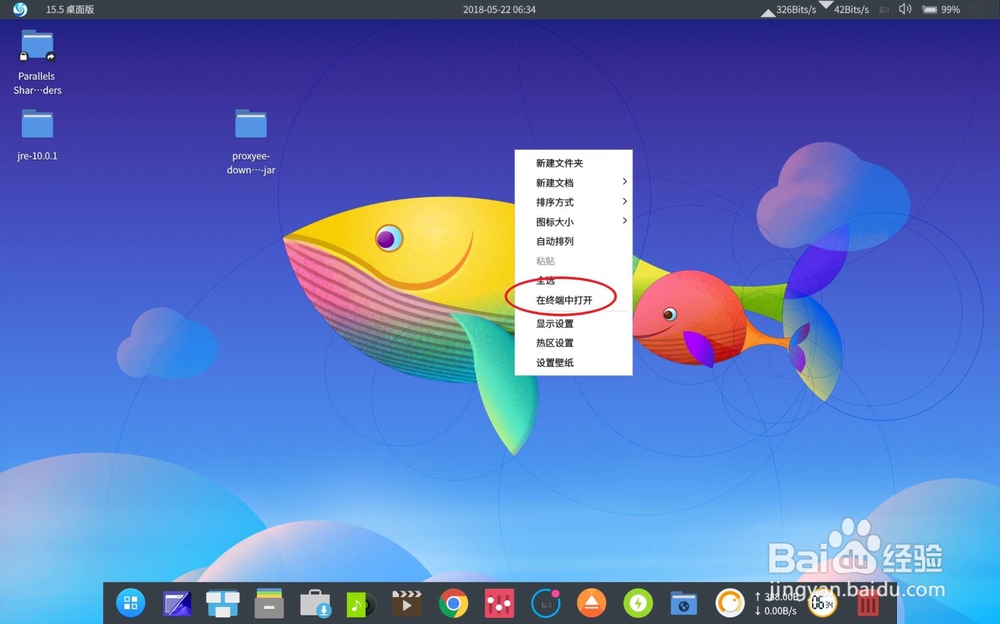
Task: Open the blue circular screen recorder icon
Action: pyautogui.click(x=545, y=603)
